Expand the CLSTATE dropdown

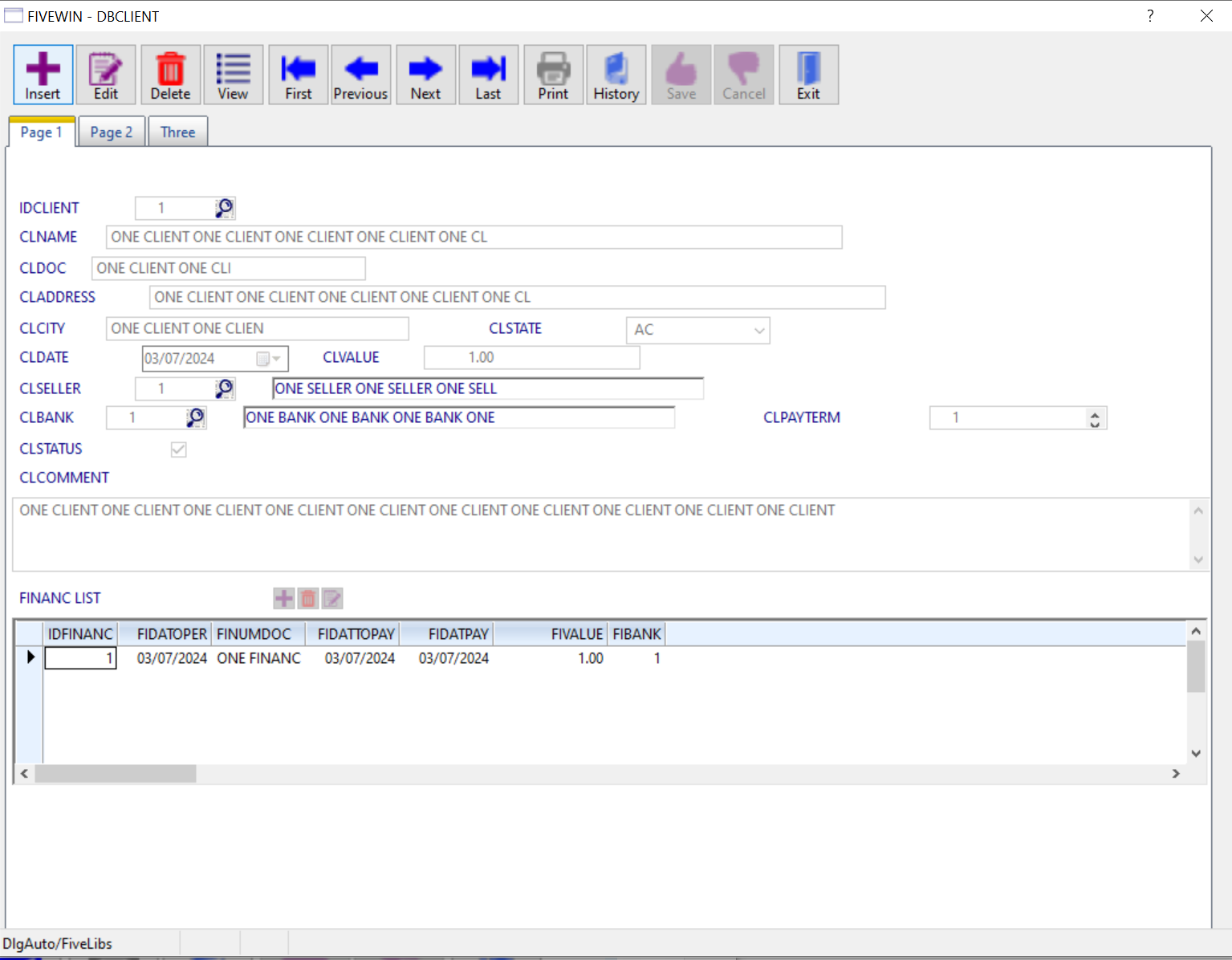coord(758,330)
